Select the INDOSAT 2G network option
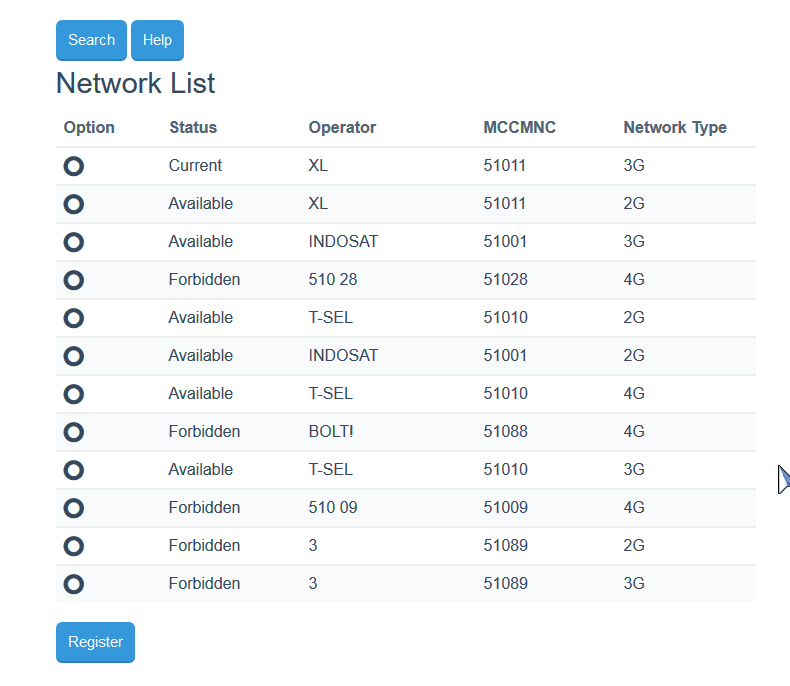This screenshot has height=686, width=790. (x=73, y=356)
